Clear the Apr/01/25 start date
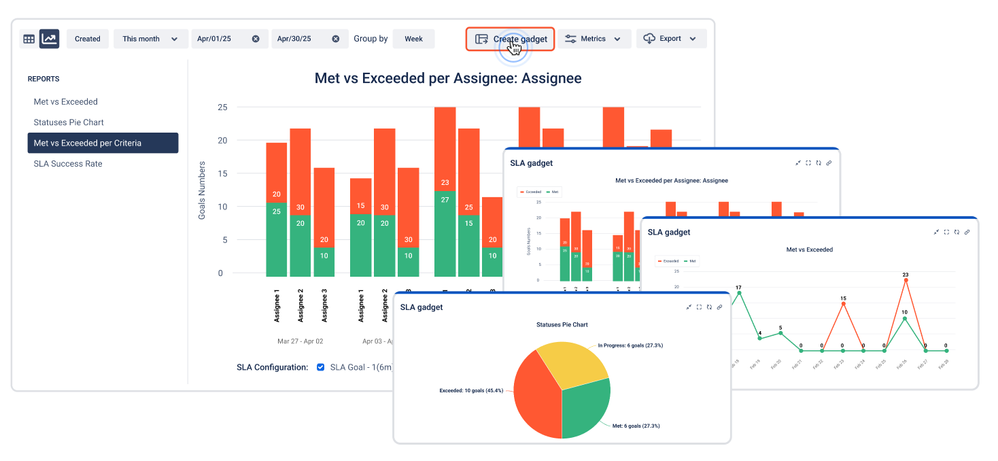998x461 pixels. pyautogui.click(x=255, y=39)
